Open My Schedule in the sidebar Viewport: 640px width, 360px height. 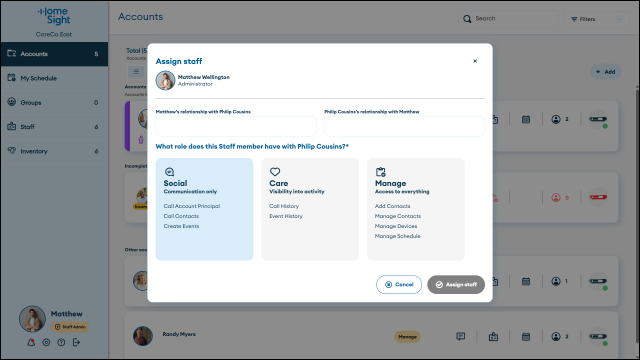tap(54, 78)
